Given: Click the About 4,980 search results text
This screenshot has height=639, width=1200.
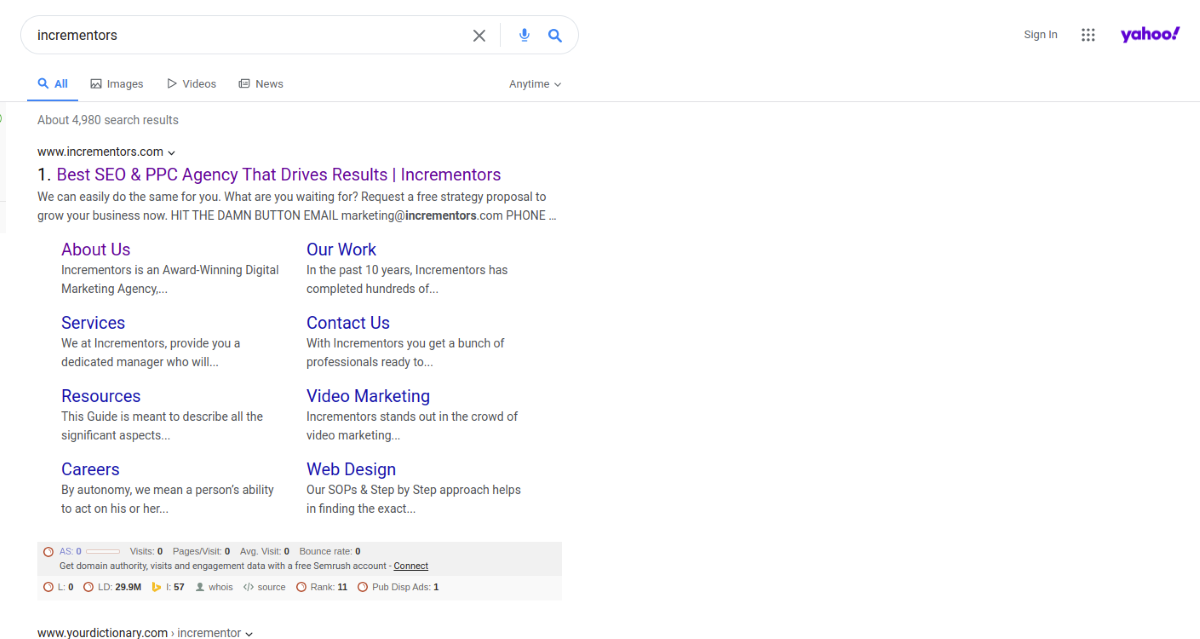Looking at the screenshot, I should tap(108, 120).
